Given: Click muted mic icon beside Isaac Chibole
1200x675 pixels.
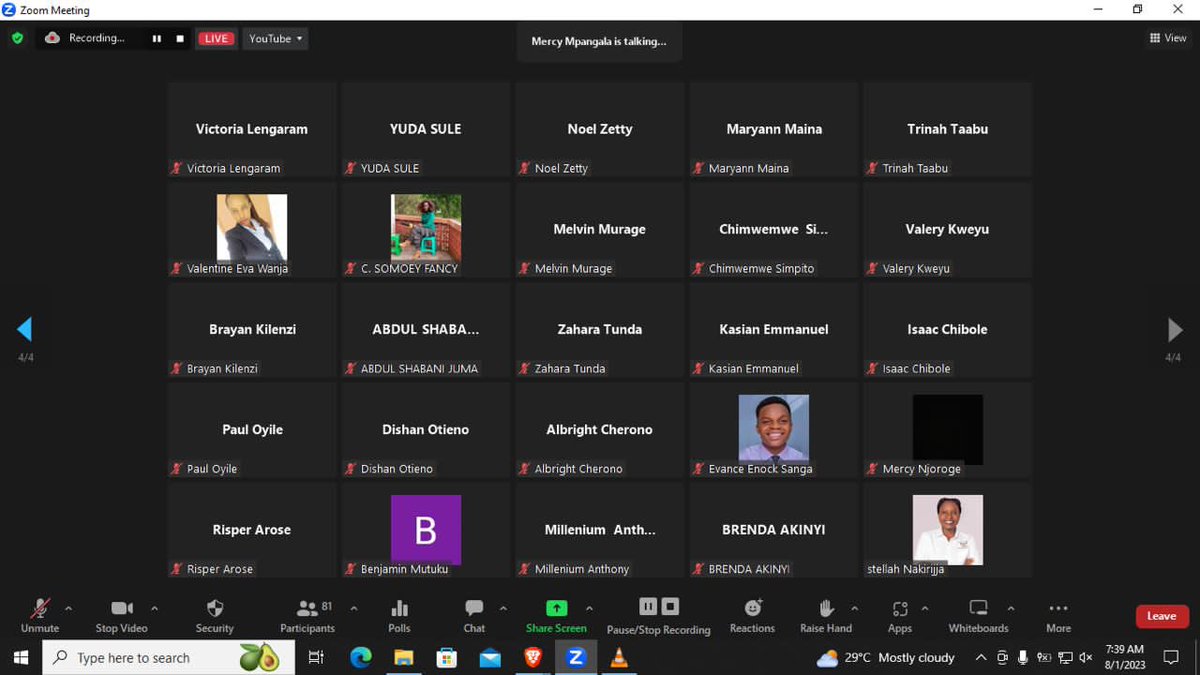Looking at the screenshot, I should [x=873, y=368].
